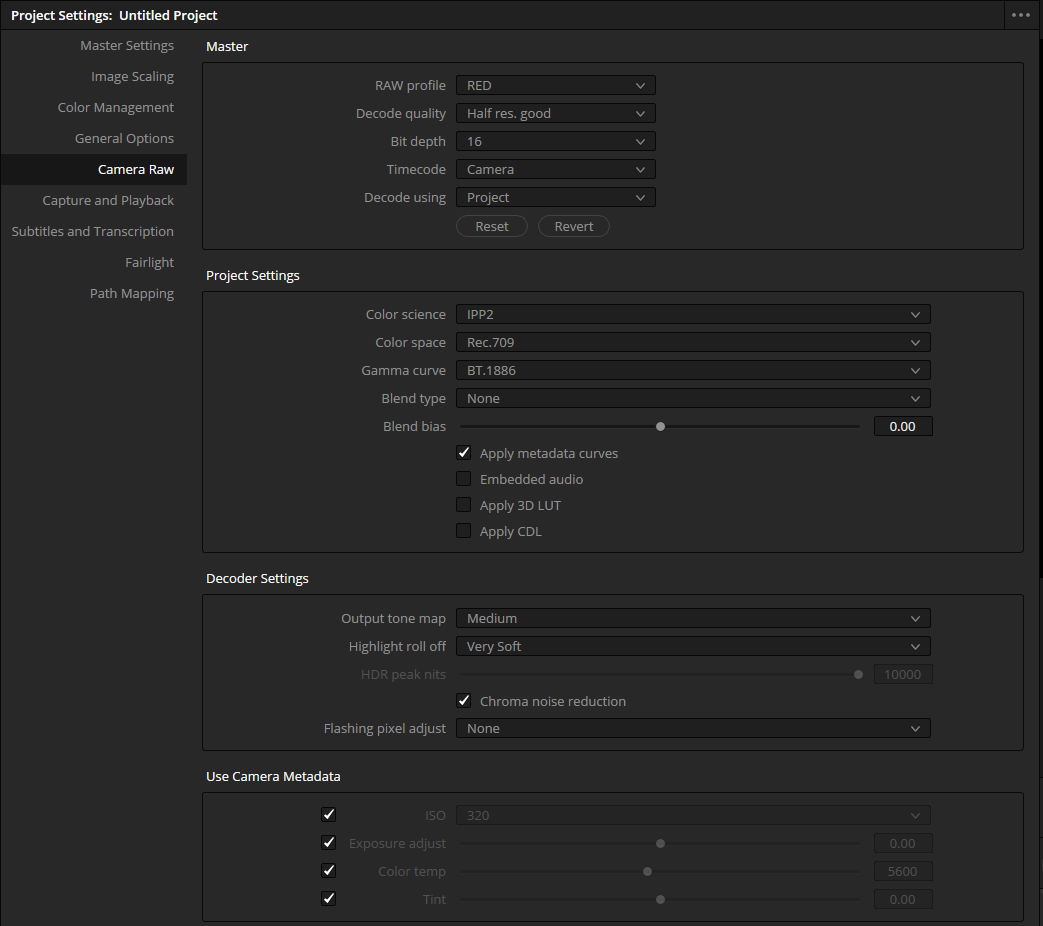Enable the Embedded audio checkbox

click(463, 478)
